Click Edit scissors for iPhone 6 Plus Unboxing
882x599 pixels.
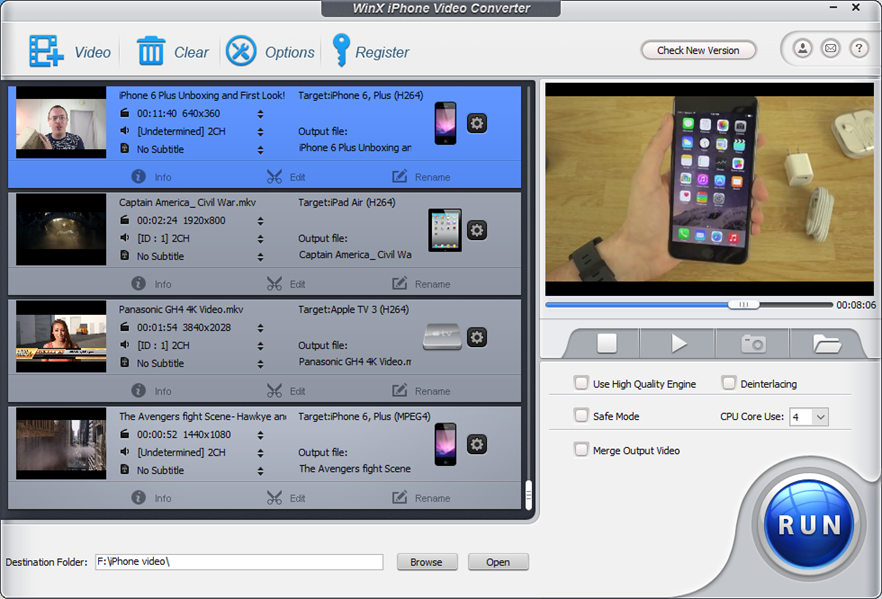coord(286,177)
